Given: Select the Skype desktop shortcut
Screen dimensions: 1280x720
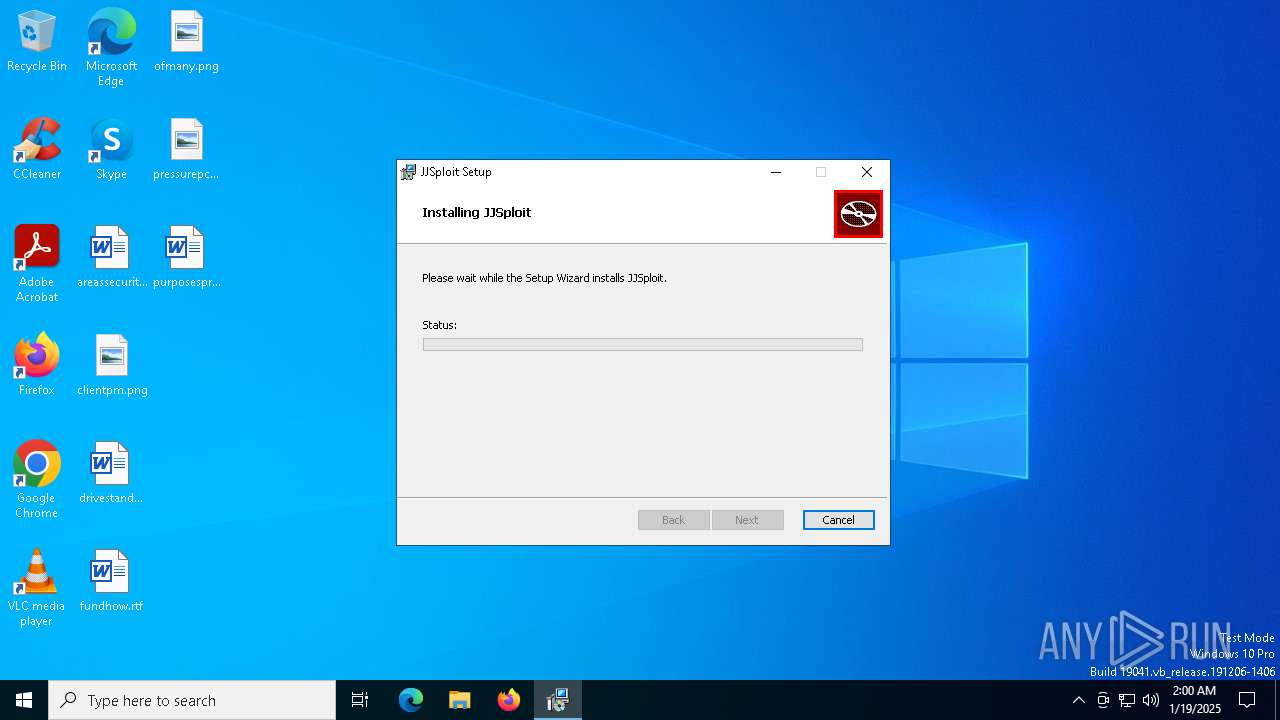Looking at the screenshot, I should (111, 149).
